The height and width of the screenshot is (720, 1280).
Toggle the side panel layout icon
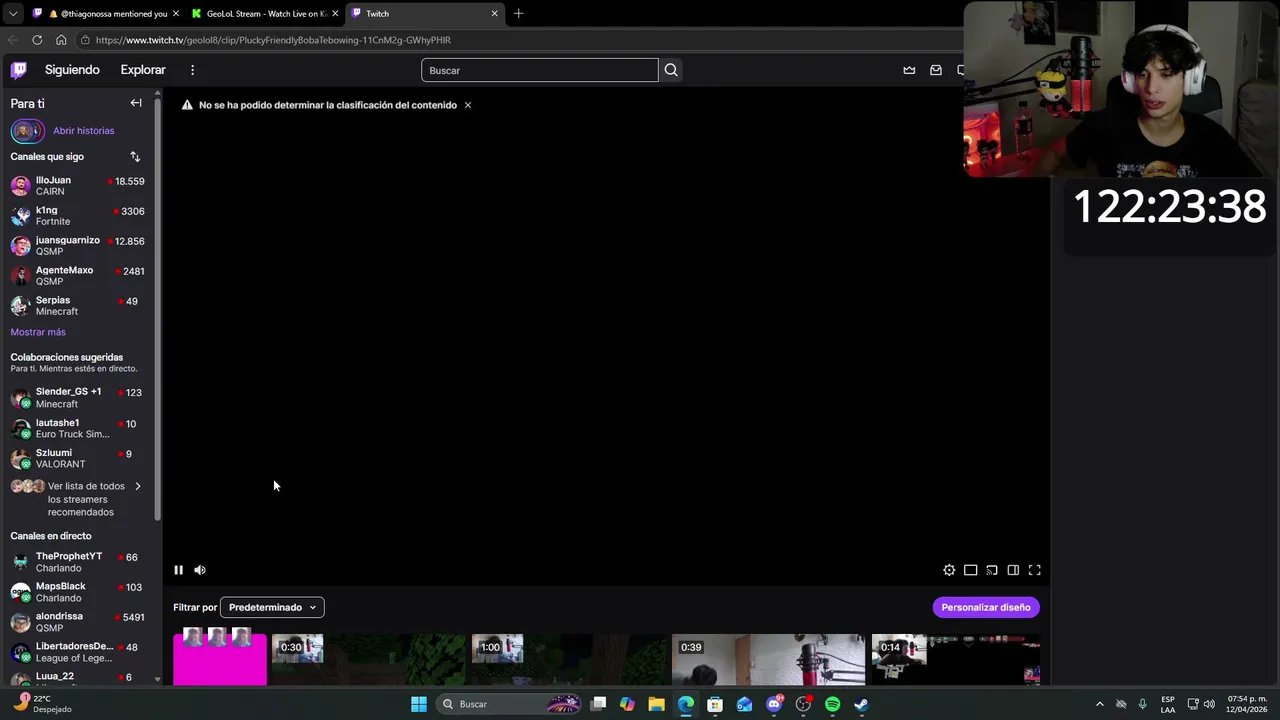coord(1013,570)
